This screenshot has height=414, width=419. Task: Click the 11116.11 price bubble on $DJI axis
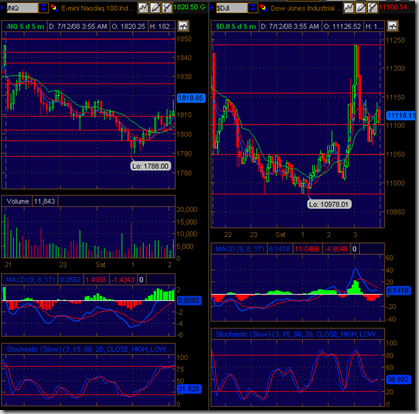400,116
